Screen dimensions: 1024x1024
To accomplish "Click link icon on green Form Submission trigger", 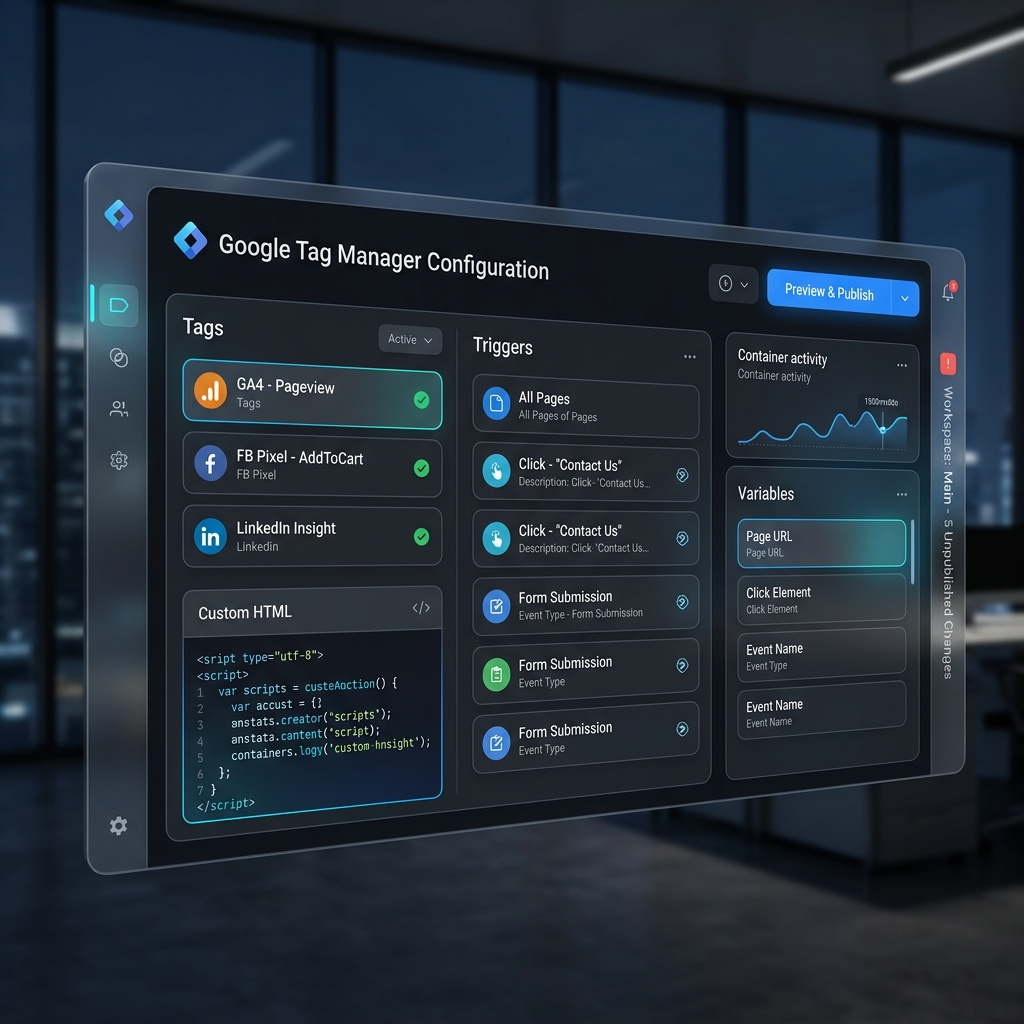I will tap(682, 665).
